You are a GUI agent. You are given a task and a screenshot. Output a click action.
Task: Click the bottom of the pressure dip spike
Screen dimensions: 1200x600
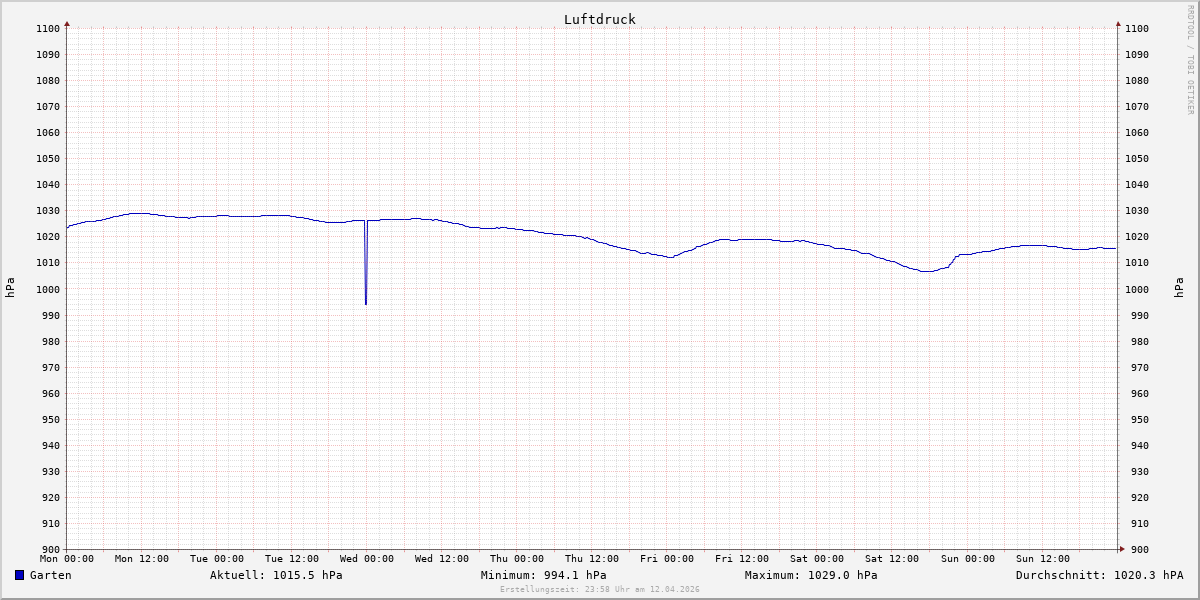[x=366, y=303]
